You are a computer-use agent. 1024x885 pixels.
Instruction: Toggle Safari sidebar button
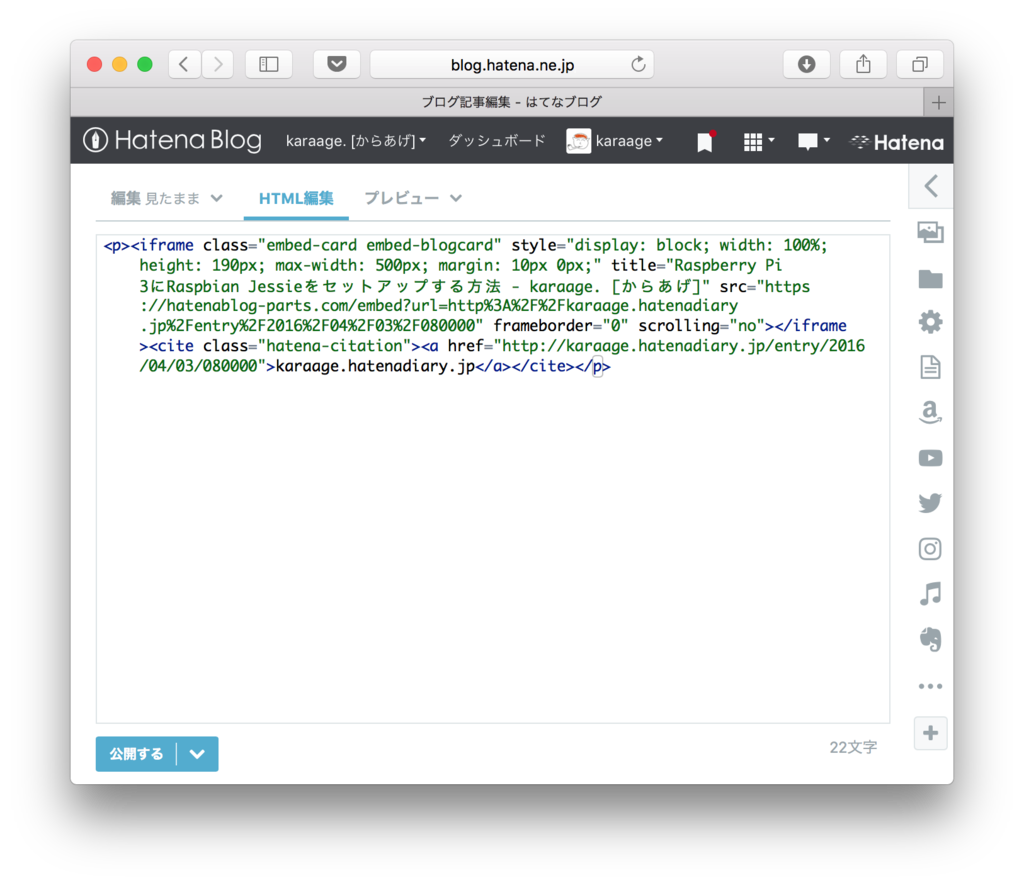coord(268,64)
